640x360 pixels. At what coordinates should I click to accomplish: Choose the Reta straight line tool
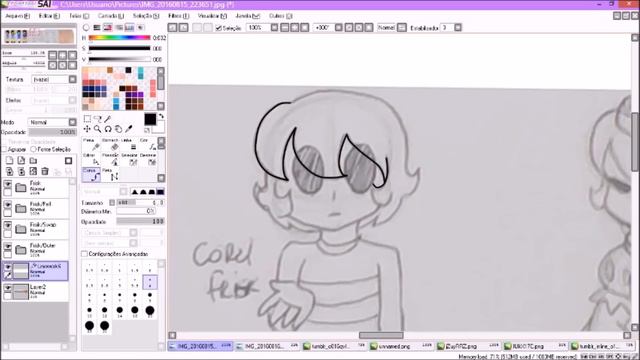pos(110,175)
